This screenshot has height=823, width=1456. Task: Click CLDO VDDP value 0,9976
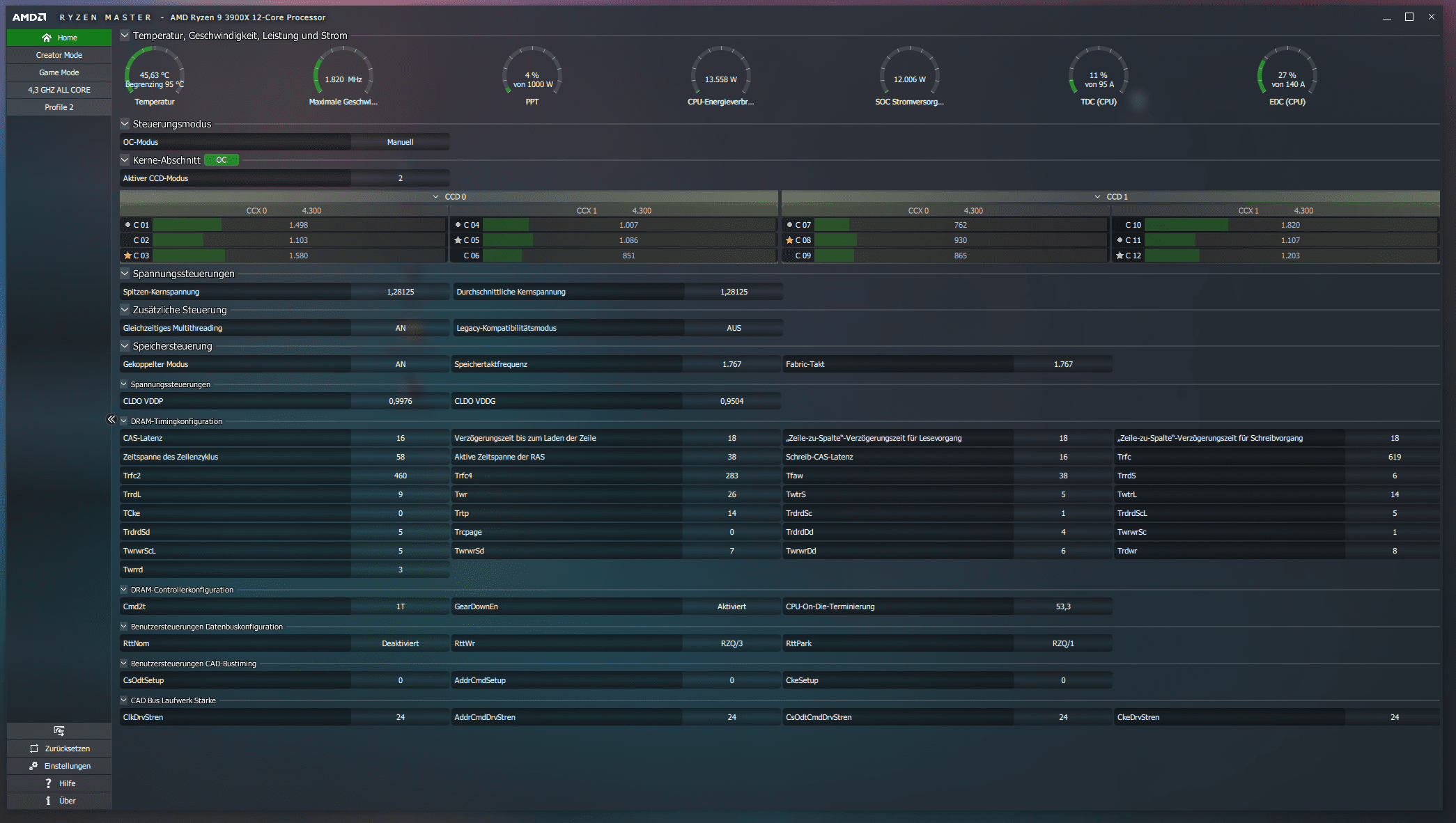[x=401, y=401]
